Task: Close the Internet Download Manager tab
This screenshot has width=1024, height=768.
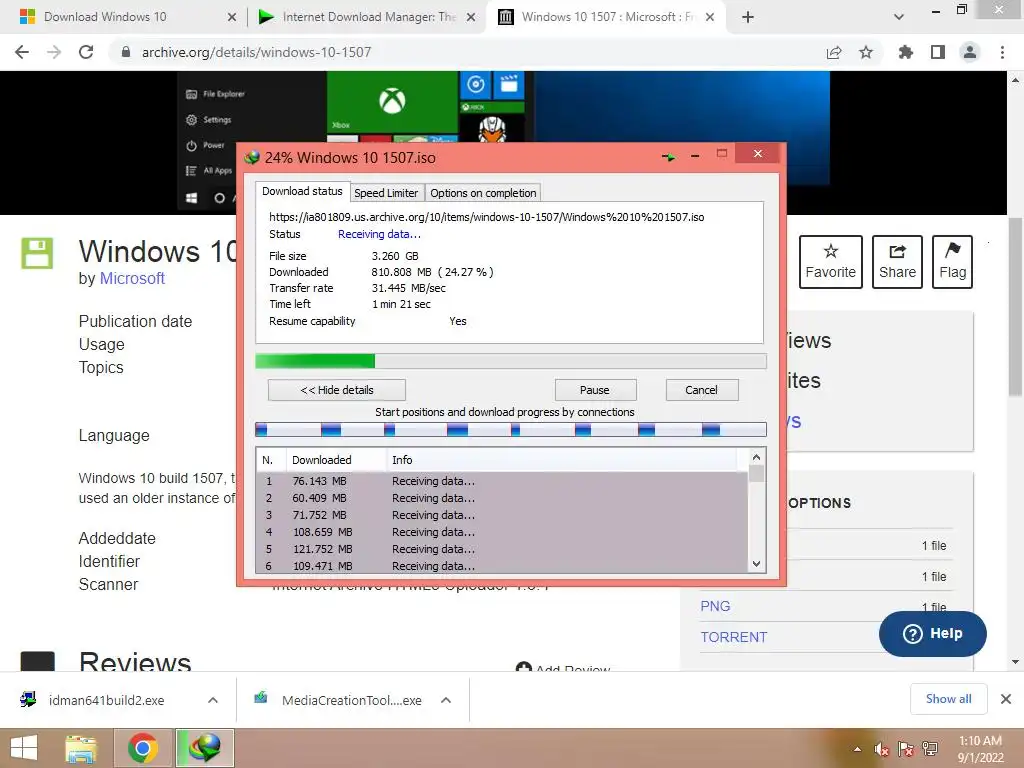Action: coord(471,17)
